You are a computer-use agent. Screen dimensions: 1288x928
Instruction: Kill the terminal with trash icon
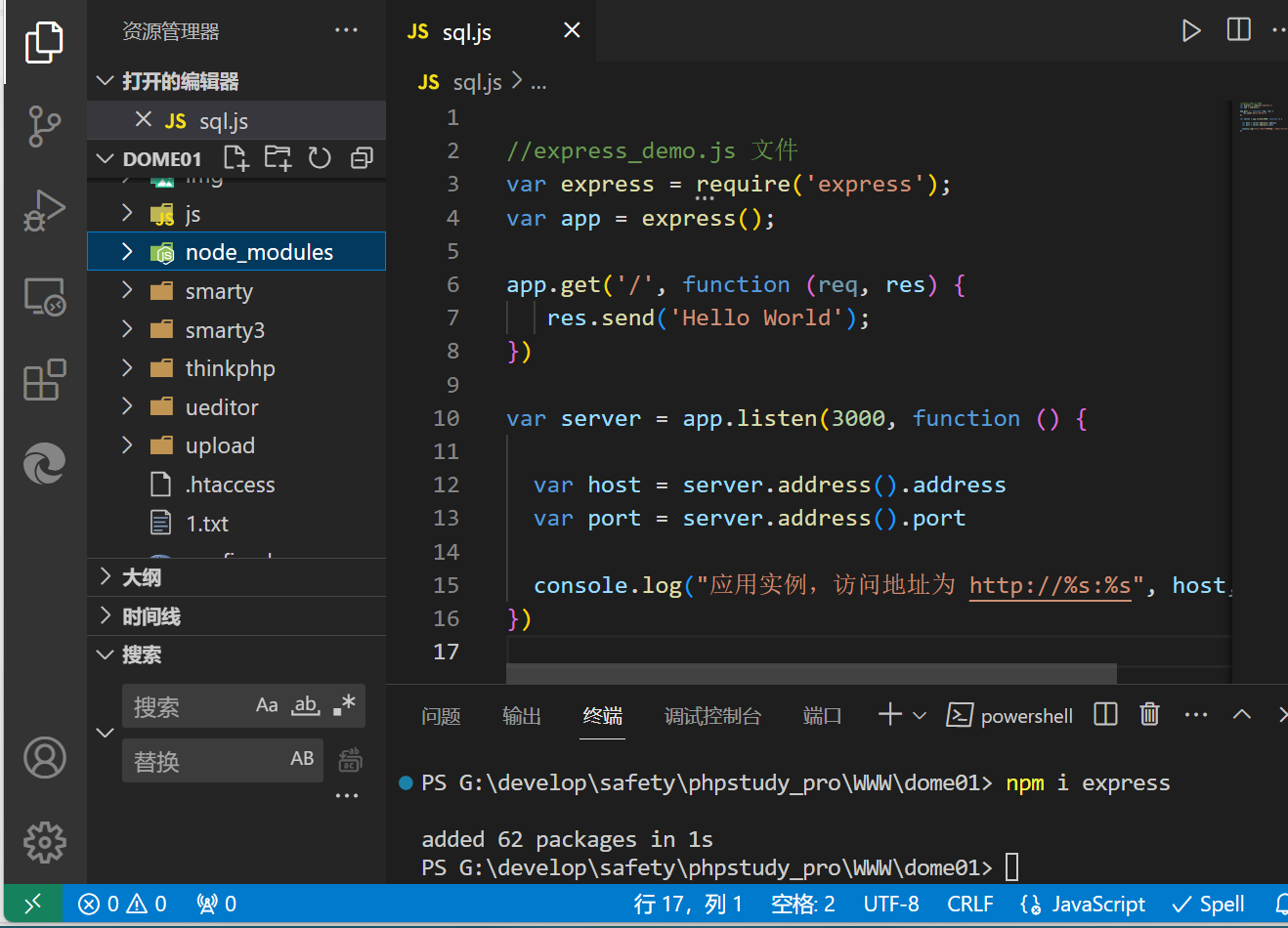pos(1149,714)
